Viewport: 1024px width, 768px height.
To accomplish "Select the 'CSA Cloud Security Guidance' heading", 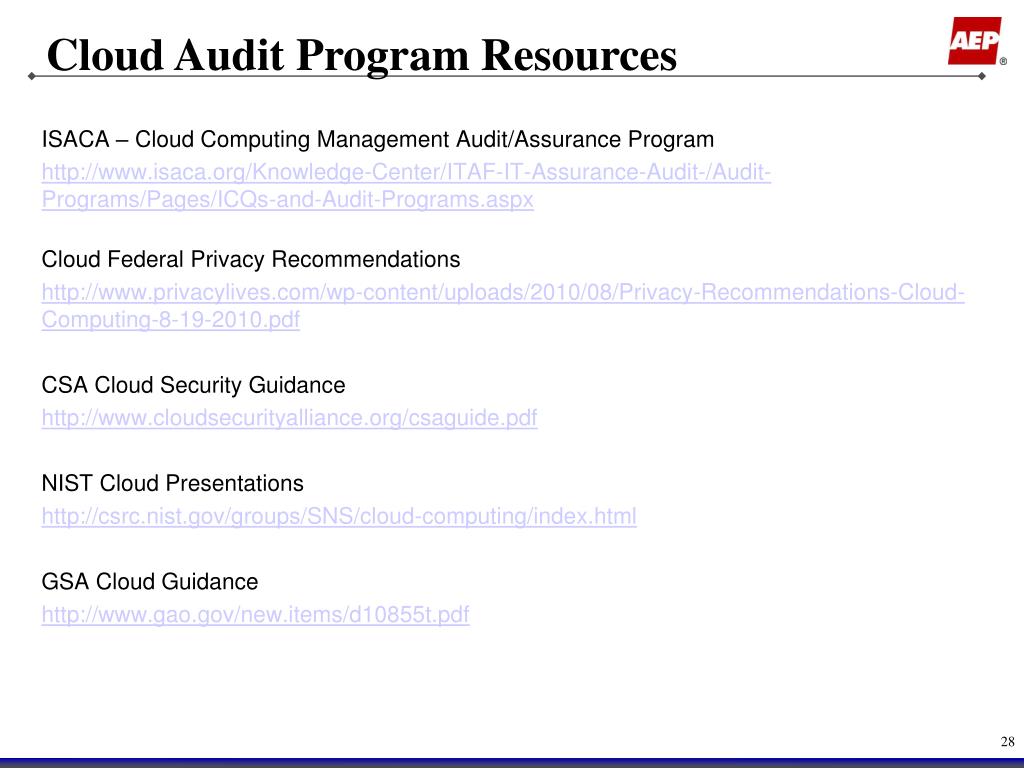I will click(x=193, y=385).
